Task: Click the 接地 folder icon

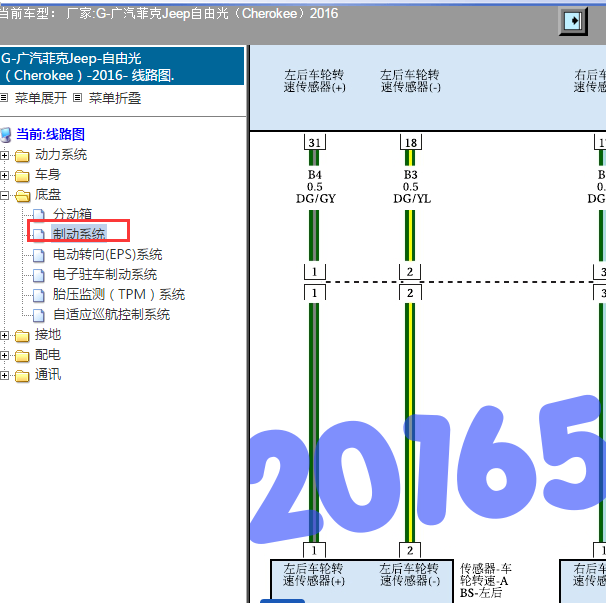Action: click(22, 336)
